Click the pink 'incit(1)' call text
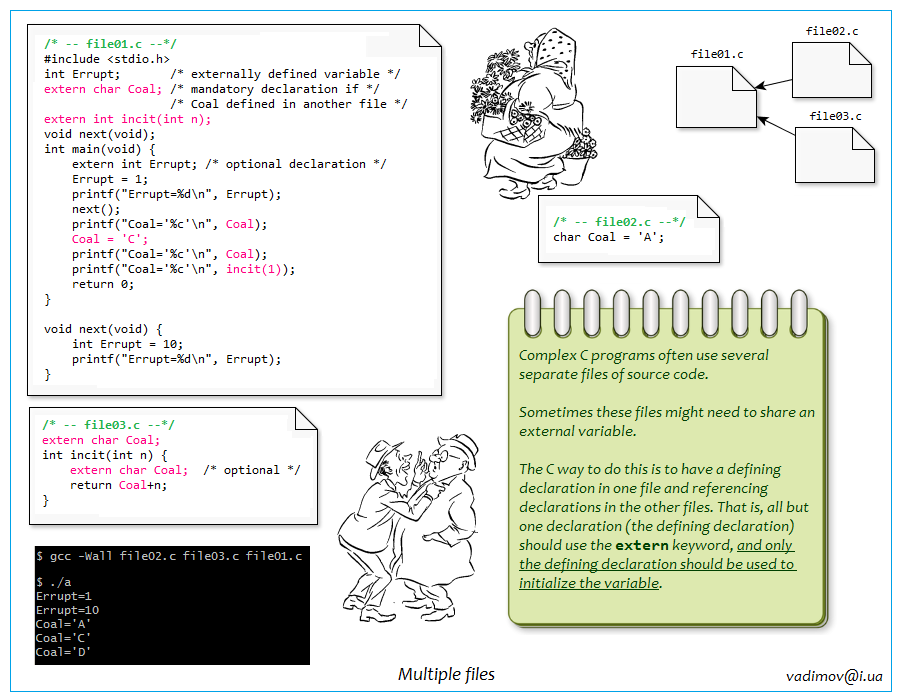This screenshot has height=700, width=900. (254, 269)
